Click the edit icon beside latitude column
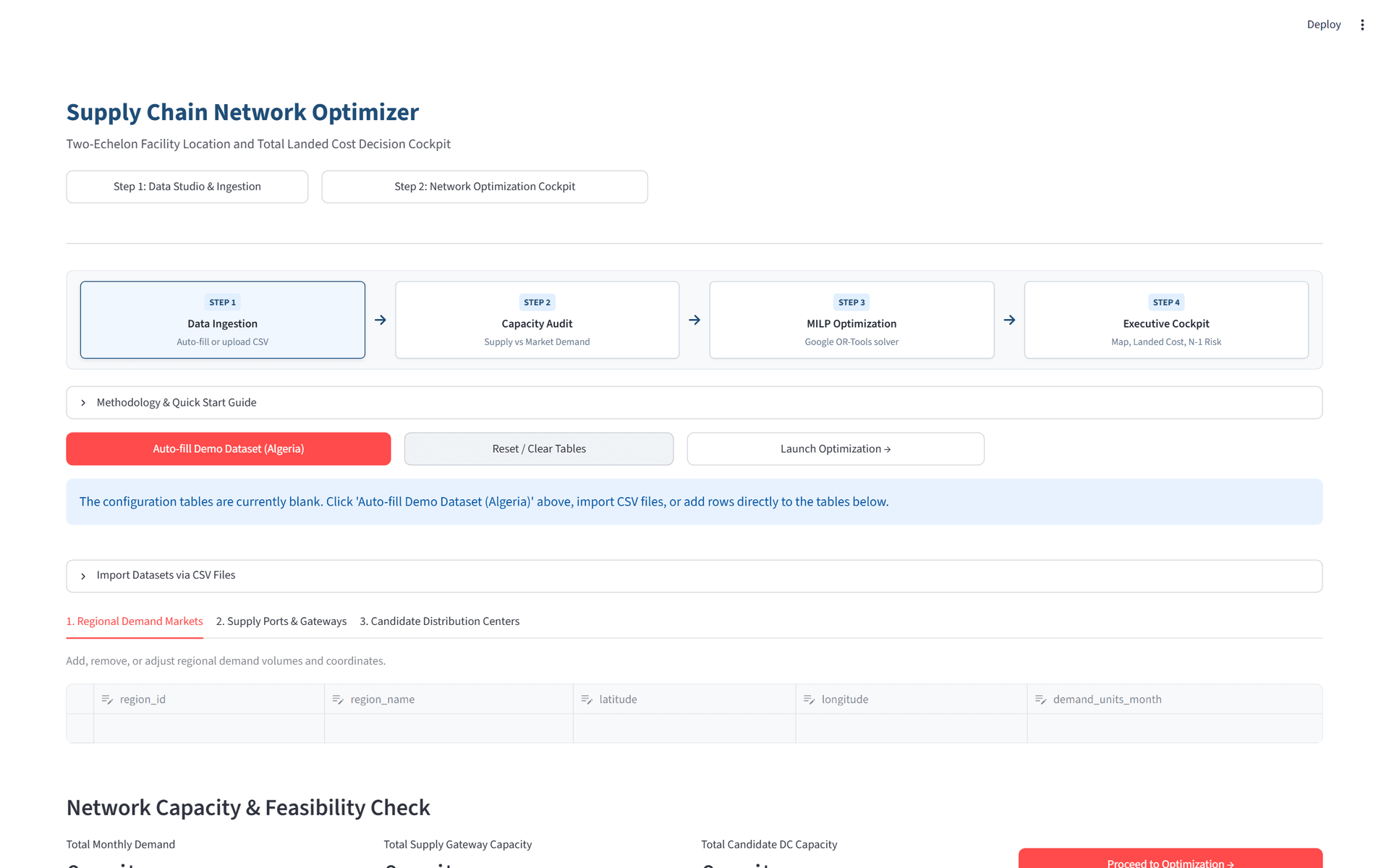 click(587, 699)
